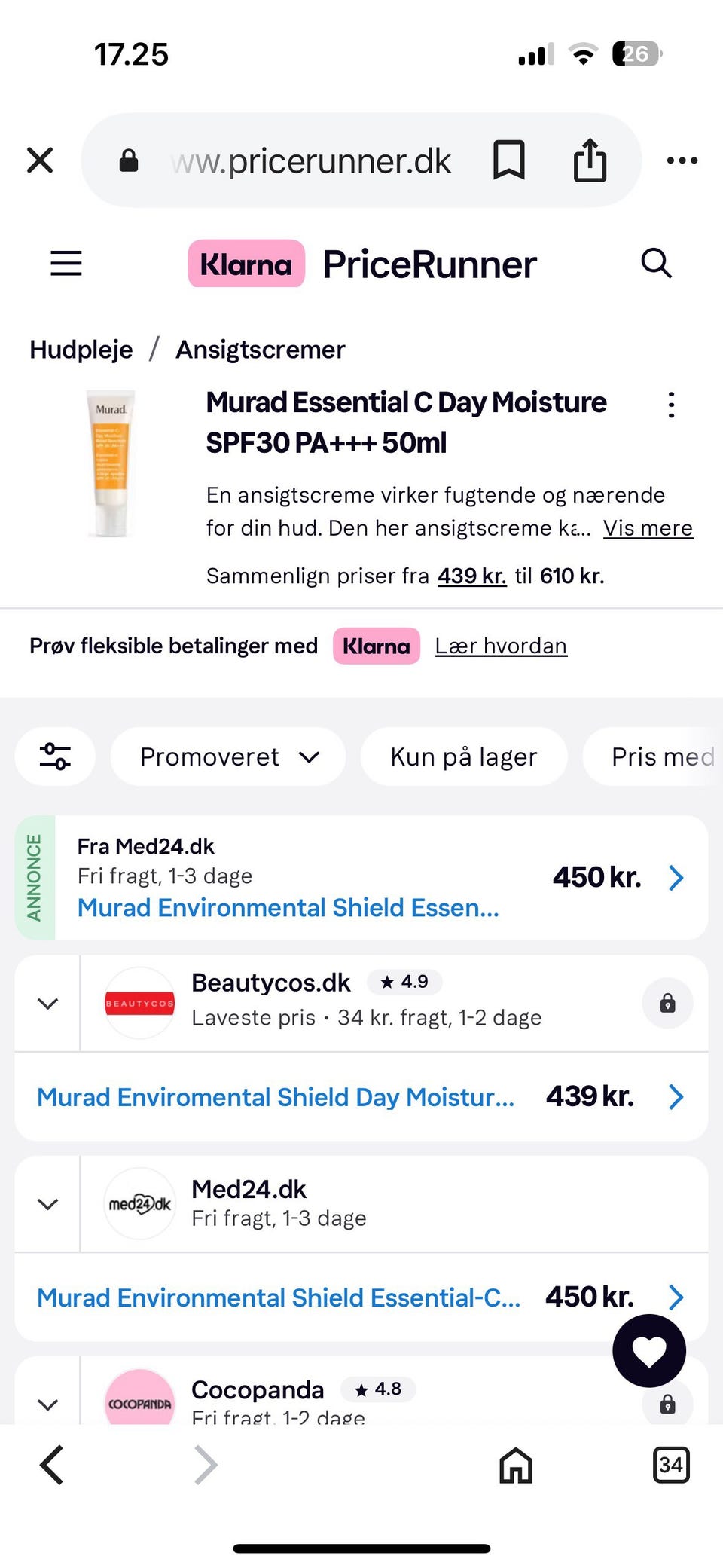723x1568 pixels.
Task: Add product to favorites via heart button
Action: (649, 1351)
